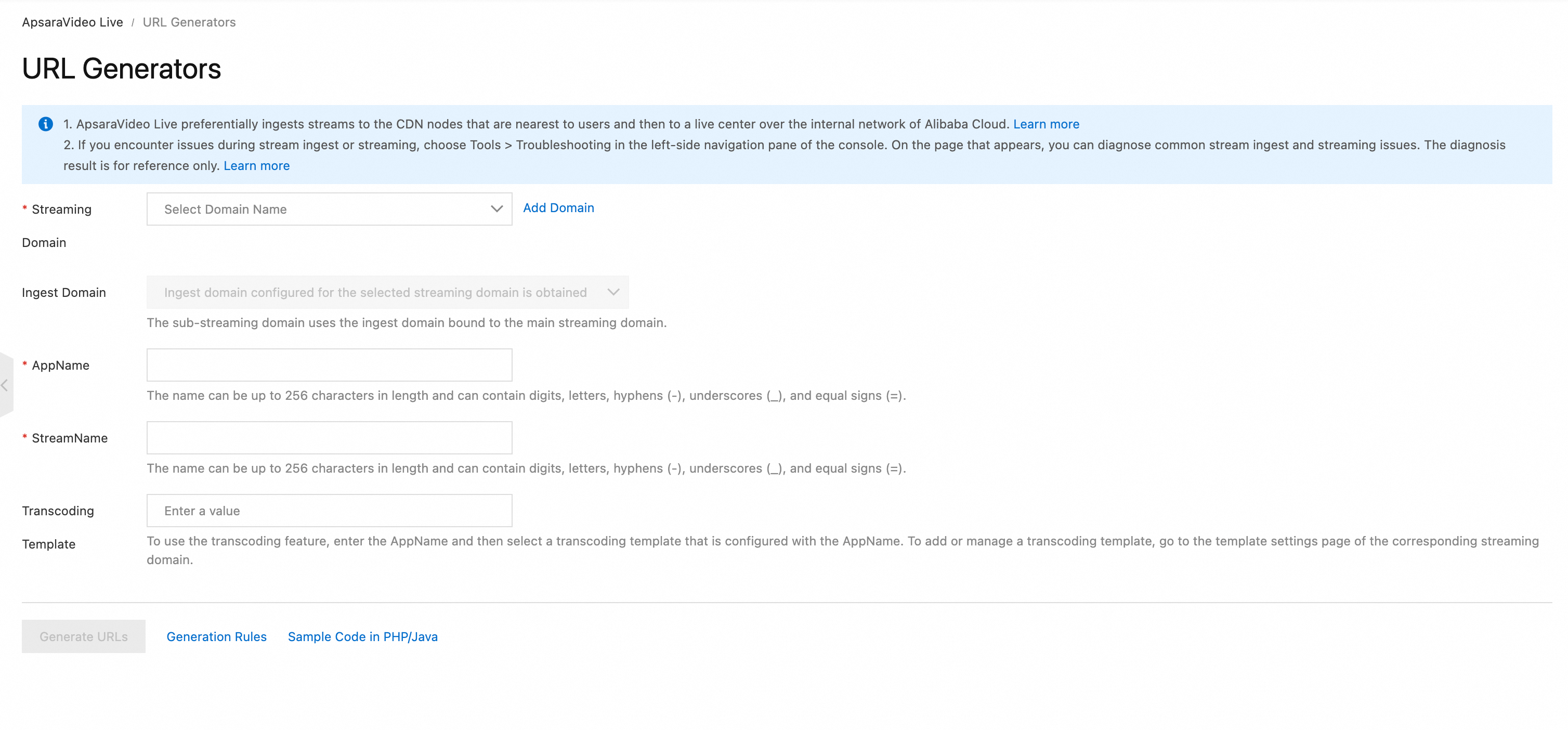The width and height of the screenshot is (1568, 730).
Task: Click the URL Generators page heading
Action: 122,69
